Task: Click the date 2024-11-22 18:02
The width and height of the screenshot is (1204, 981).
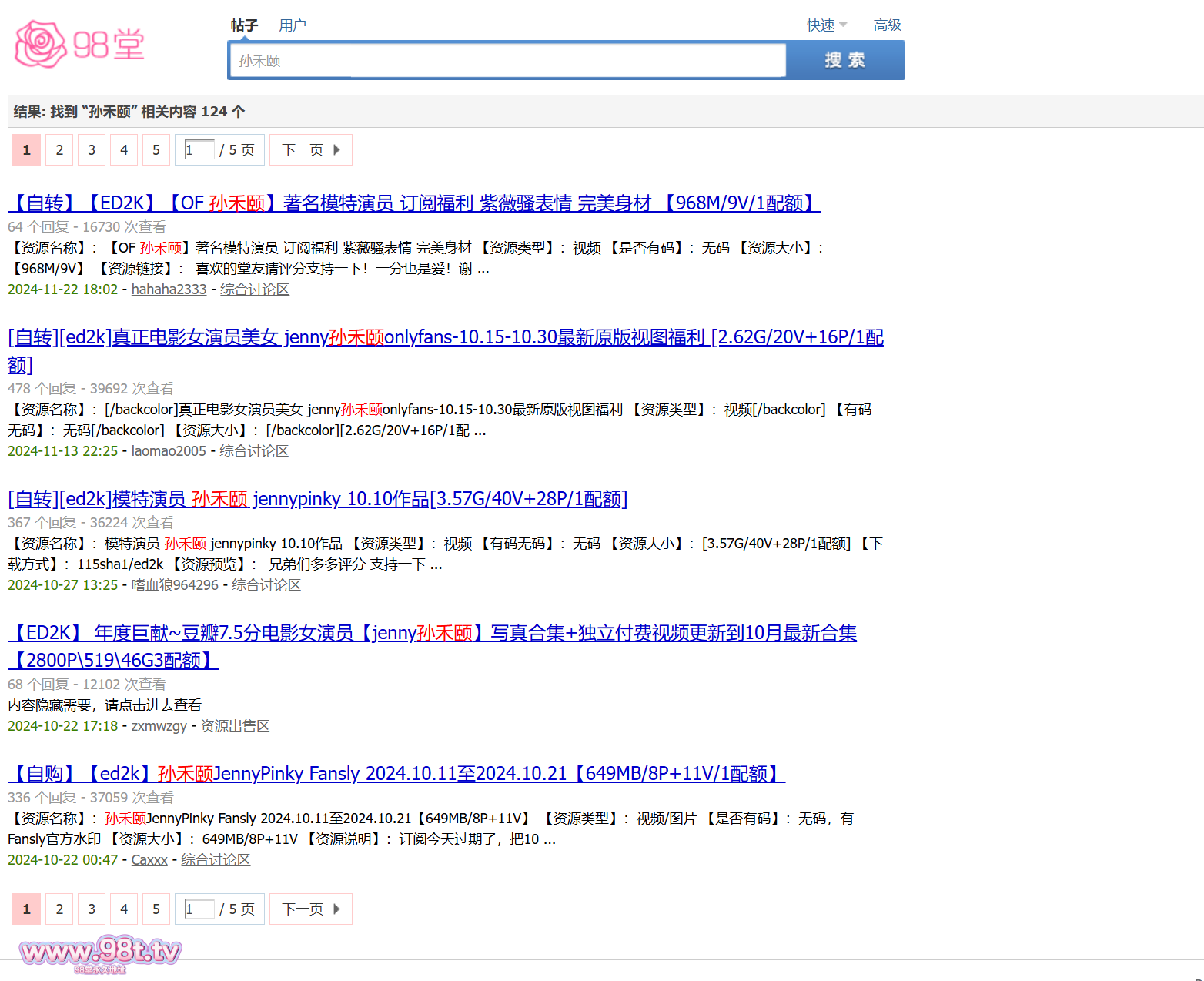Action: (63, 290)
